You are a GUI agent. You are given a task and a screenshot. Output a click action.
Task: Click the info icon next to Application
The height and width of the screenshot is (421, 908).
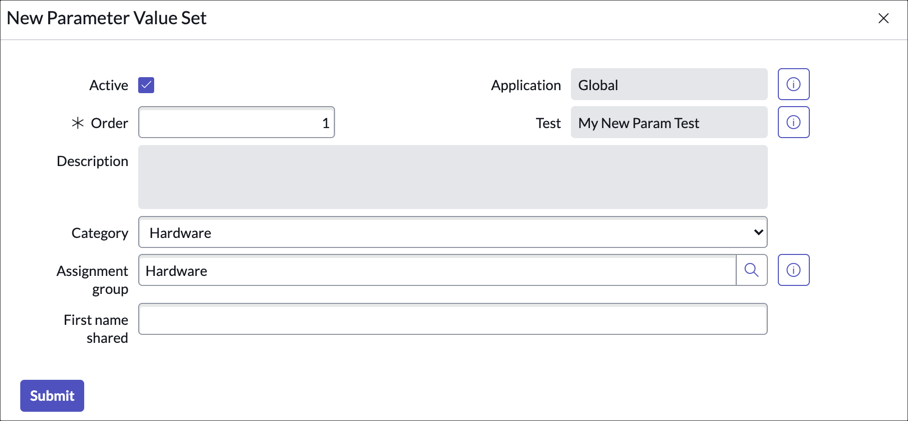pyautogui.click(x=793, y=85)
